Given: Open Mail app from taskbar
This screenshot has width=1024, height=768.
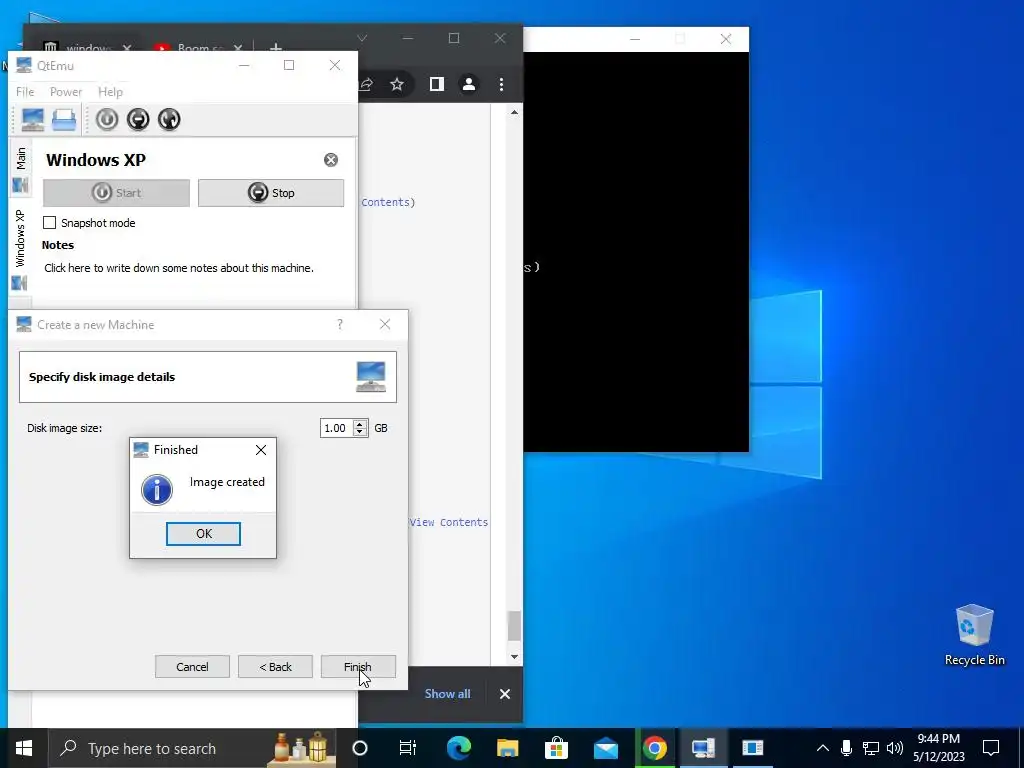Looking at the screenshot, I should pos(605,748).
